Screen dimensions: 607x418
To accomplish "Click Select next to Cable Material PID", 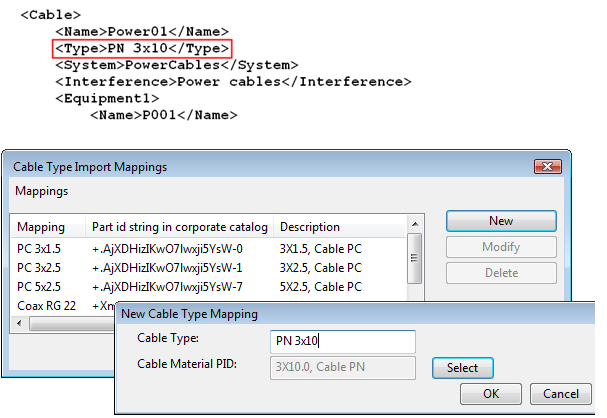I will click(462, 368).
